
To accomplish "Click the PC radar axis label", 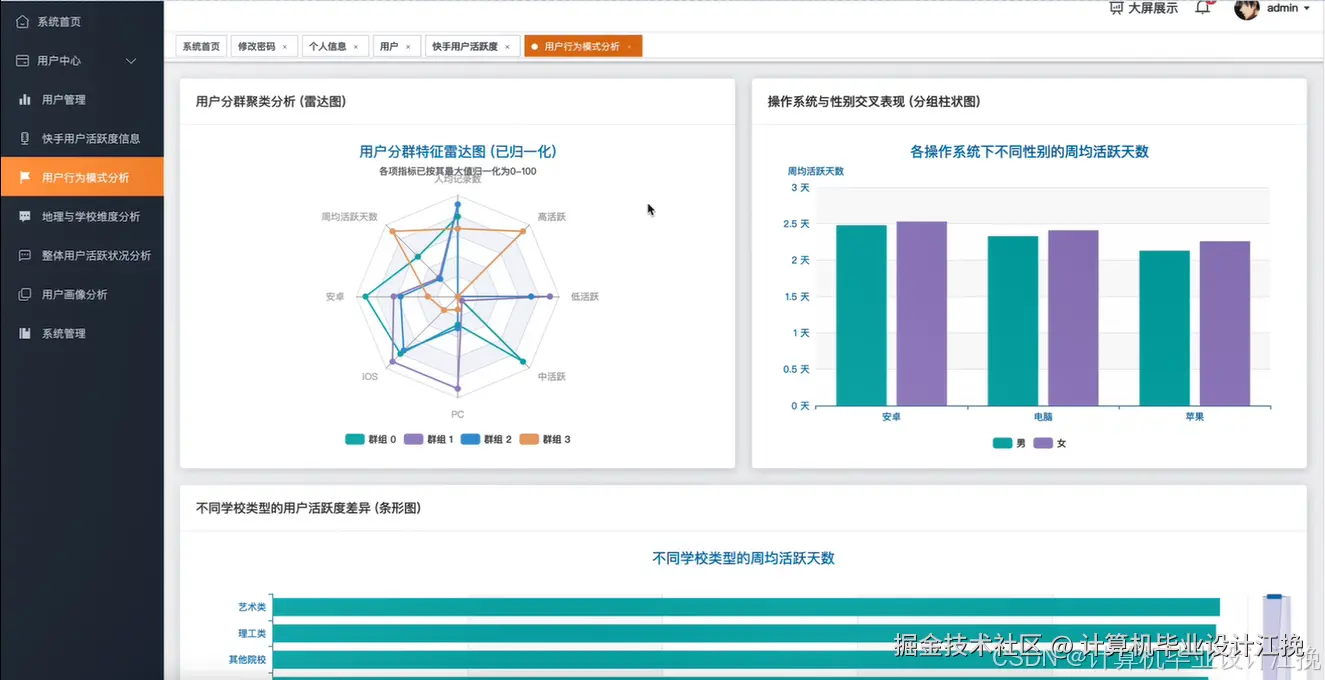I will [x=457, y=414].
